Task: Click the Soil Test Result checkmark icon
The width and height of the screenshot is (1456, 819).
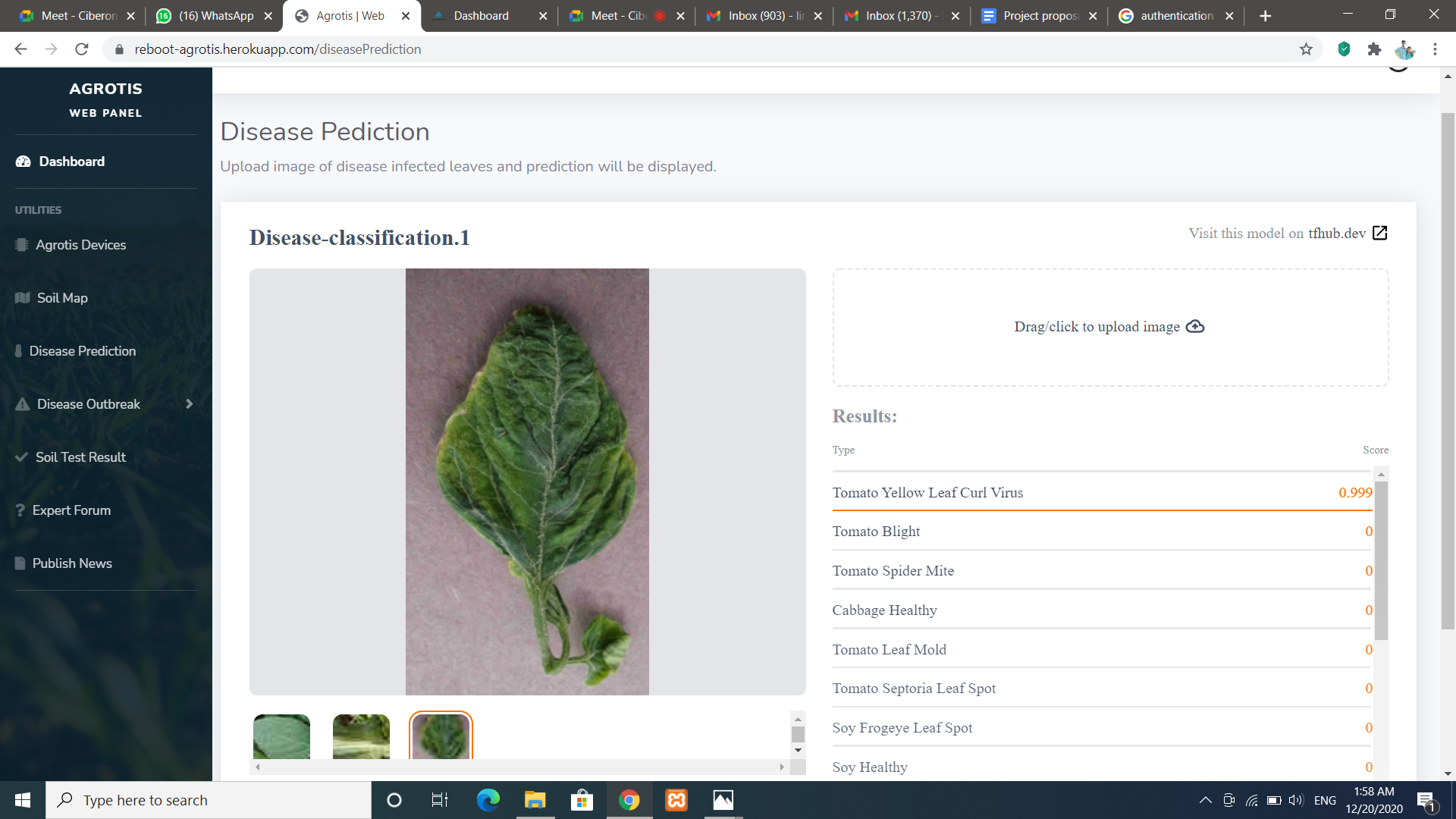Action: (21, 457)
